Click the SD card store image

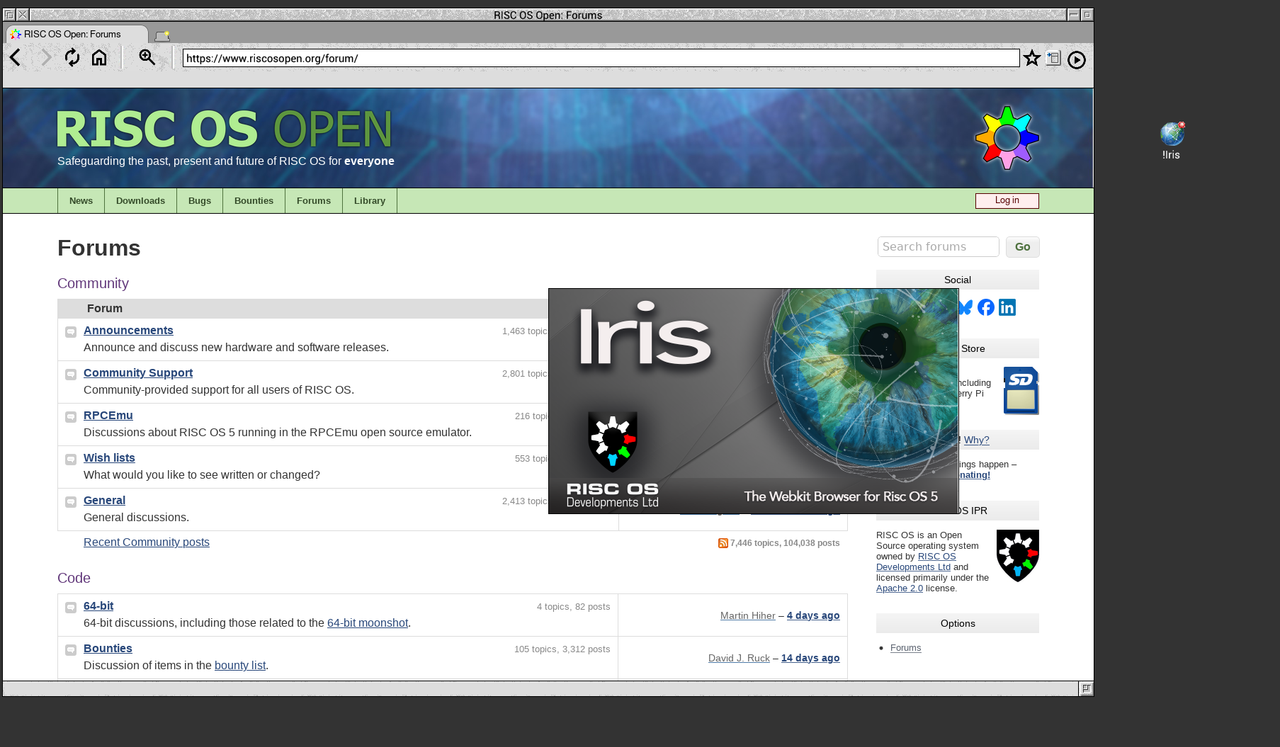[1021, 390]
